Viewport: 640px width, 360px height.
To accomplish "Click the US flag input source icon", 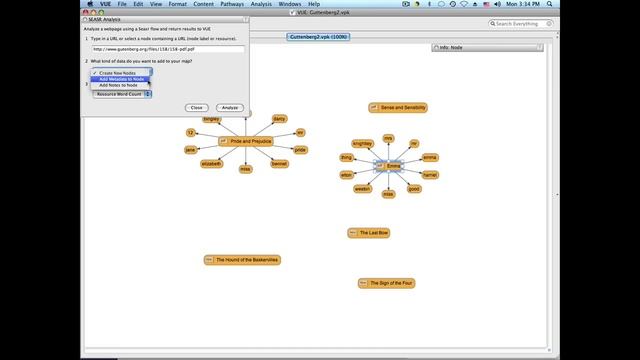I will [x=486, y=4].
